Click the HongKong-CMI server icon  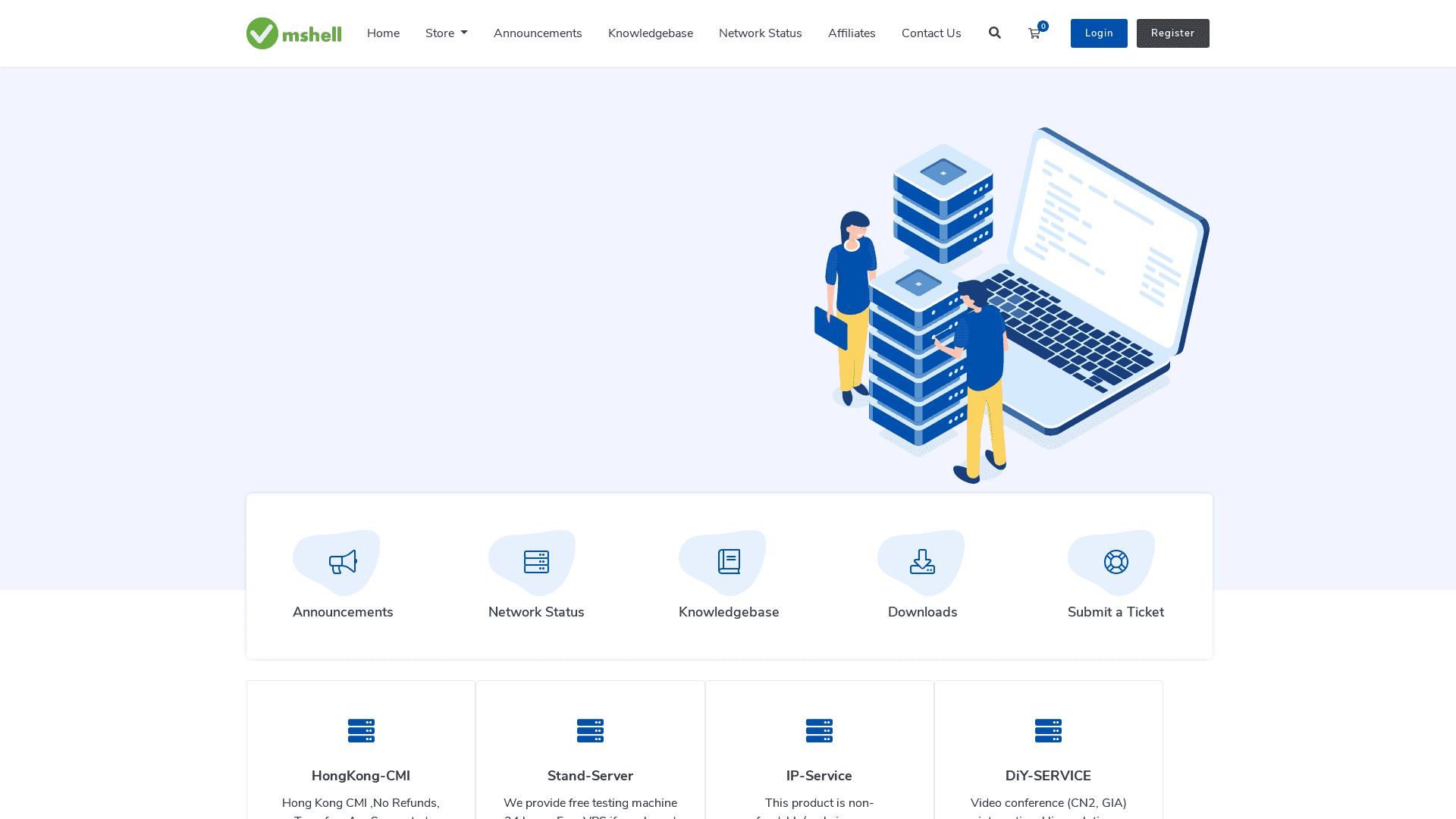[x=361, y=730]
